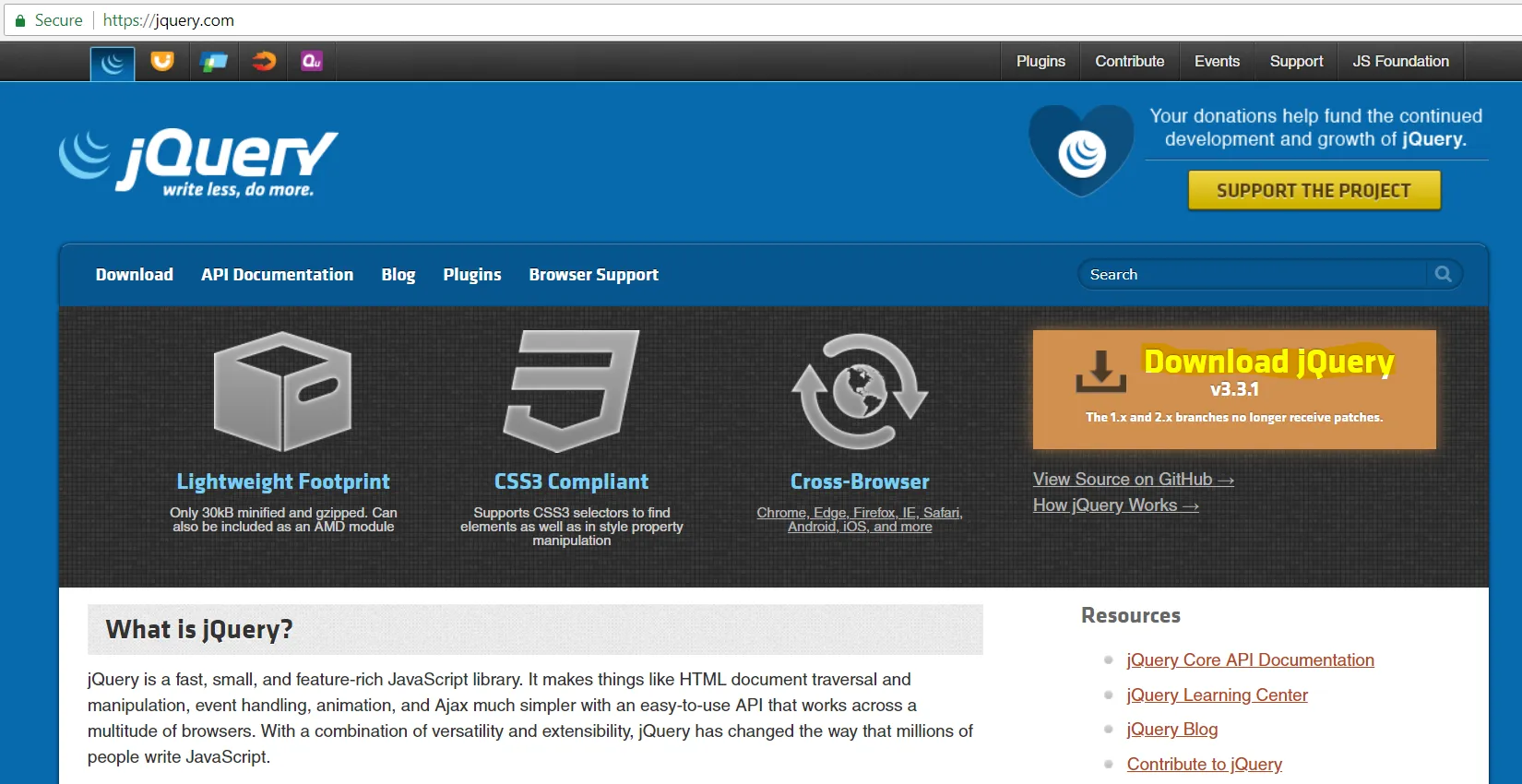The height and width of the screenshot is (784, 1522).
Task: Go to Download in main navigation
Action: [135, 275]
